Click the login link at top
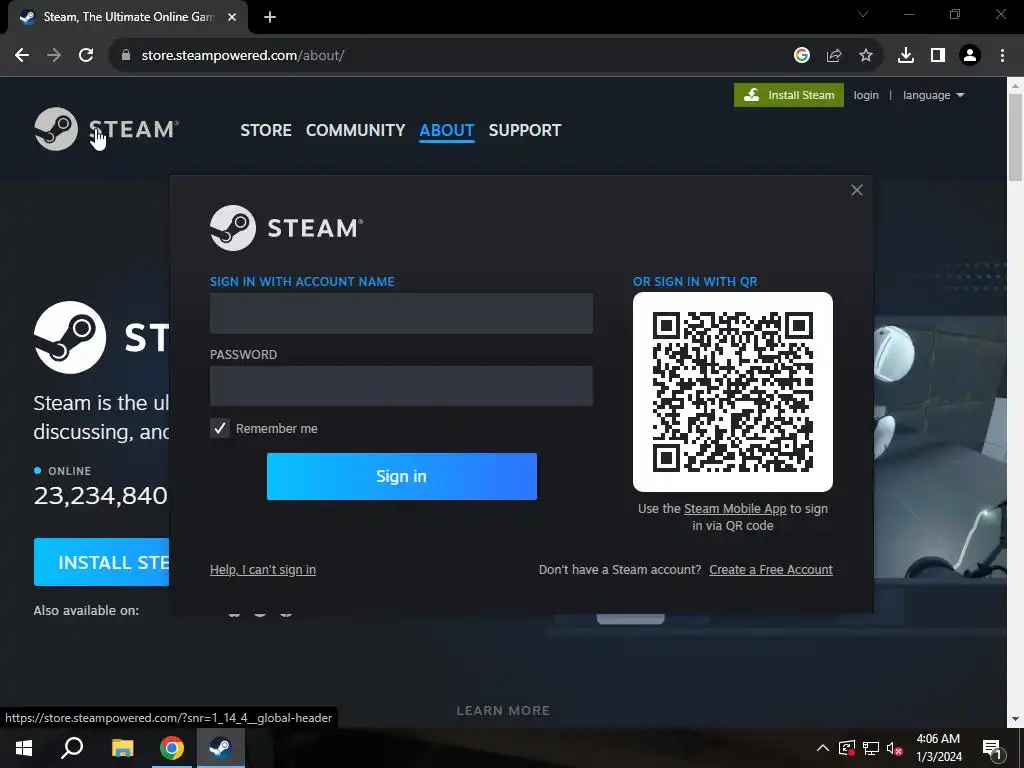Viewport: 1024px width, 768px height. 866,95
